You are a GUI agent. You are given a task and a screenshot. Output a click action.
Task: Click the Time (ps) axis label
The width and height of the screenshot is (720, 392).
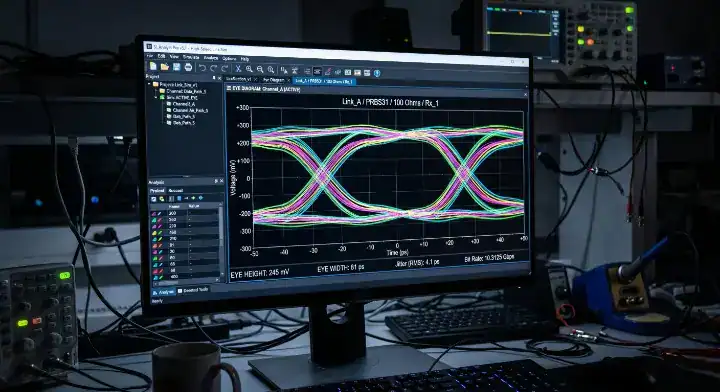[397, 252]
